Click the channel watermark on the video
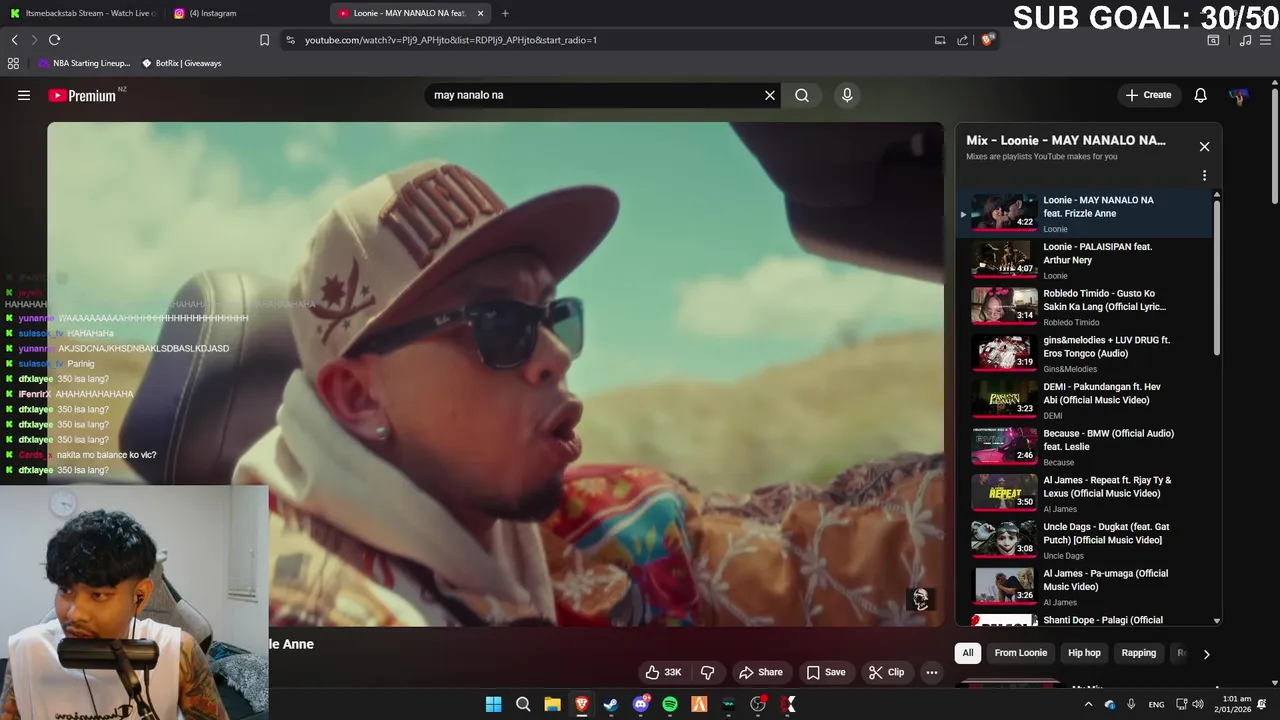The height and width of the screenshot is (720, 1280). click(921, 599)
